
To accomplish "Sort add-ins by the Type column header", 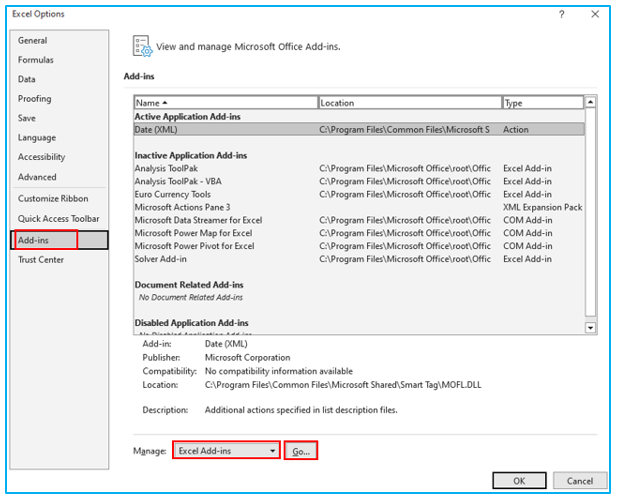I will pos(543,103).
